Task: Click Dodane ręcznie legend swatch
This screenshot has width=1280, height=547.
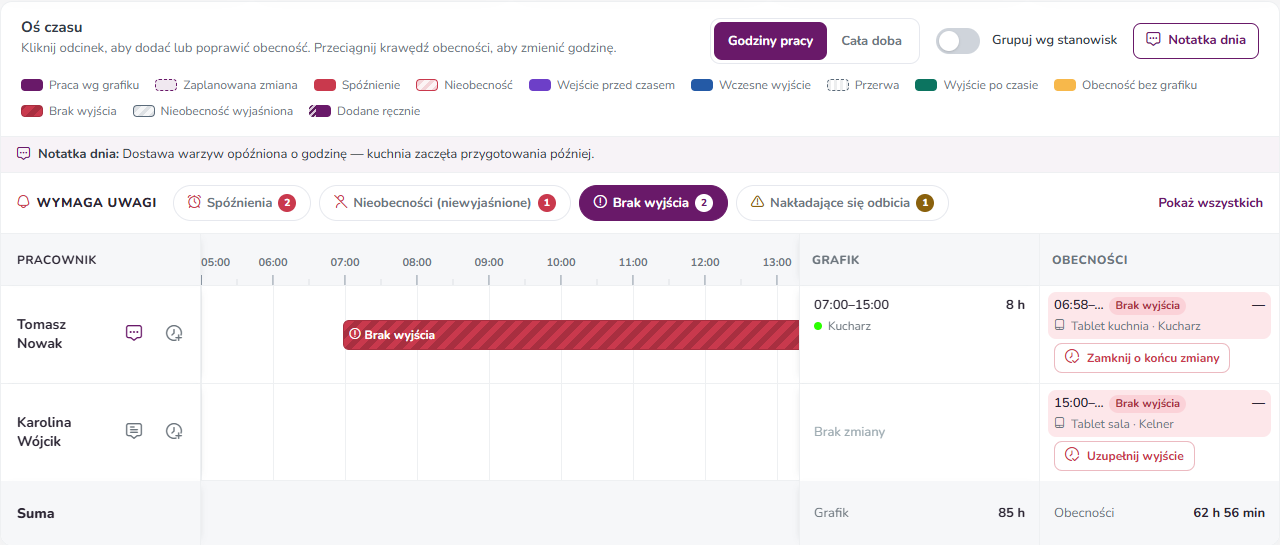Action: coord(319,112)
